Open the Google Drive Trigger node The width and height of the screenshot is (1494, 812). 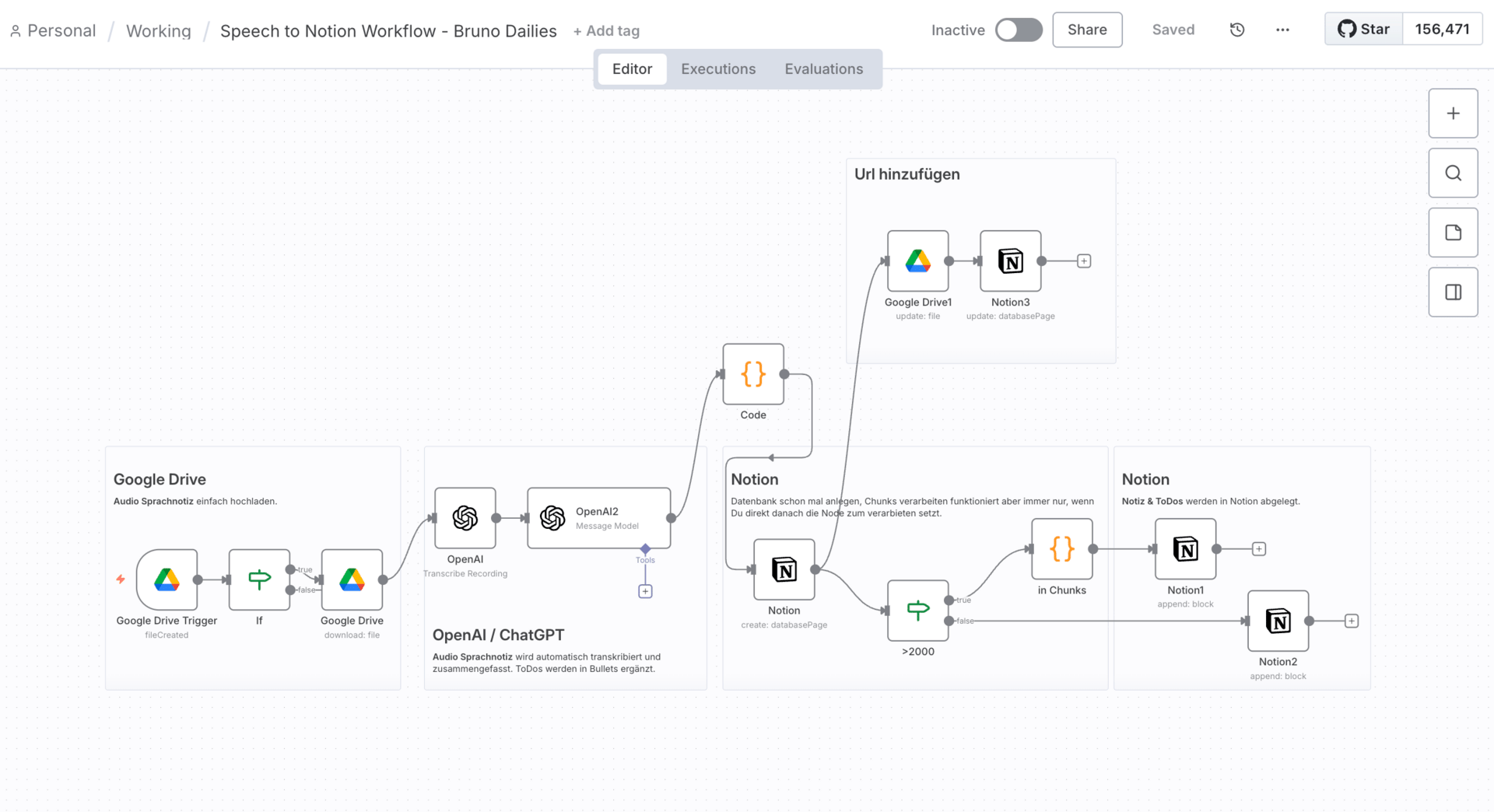pos(167,579)
